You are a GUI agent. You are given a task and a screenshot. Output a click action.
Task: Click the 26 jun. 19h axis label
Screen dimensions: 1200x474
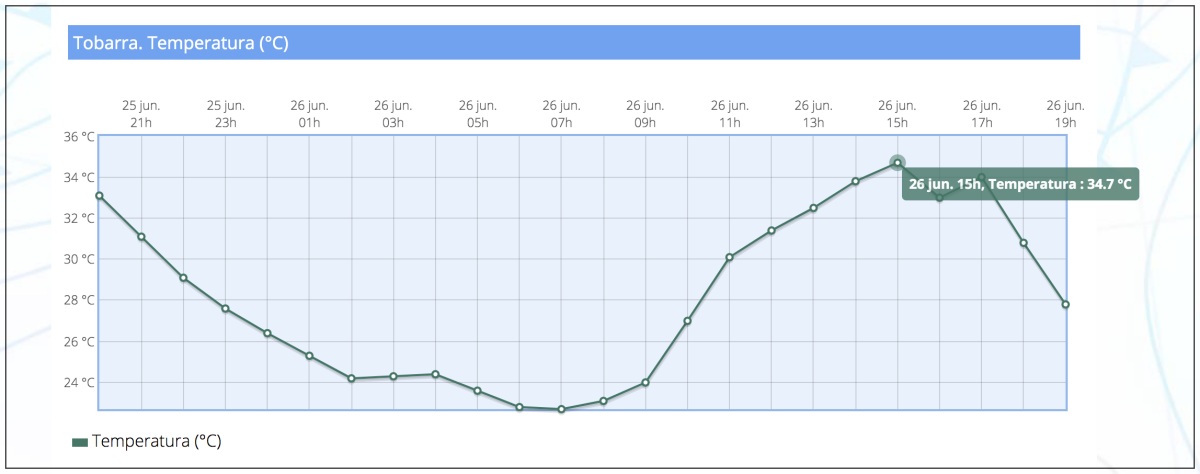1066,114
